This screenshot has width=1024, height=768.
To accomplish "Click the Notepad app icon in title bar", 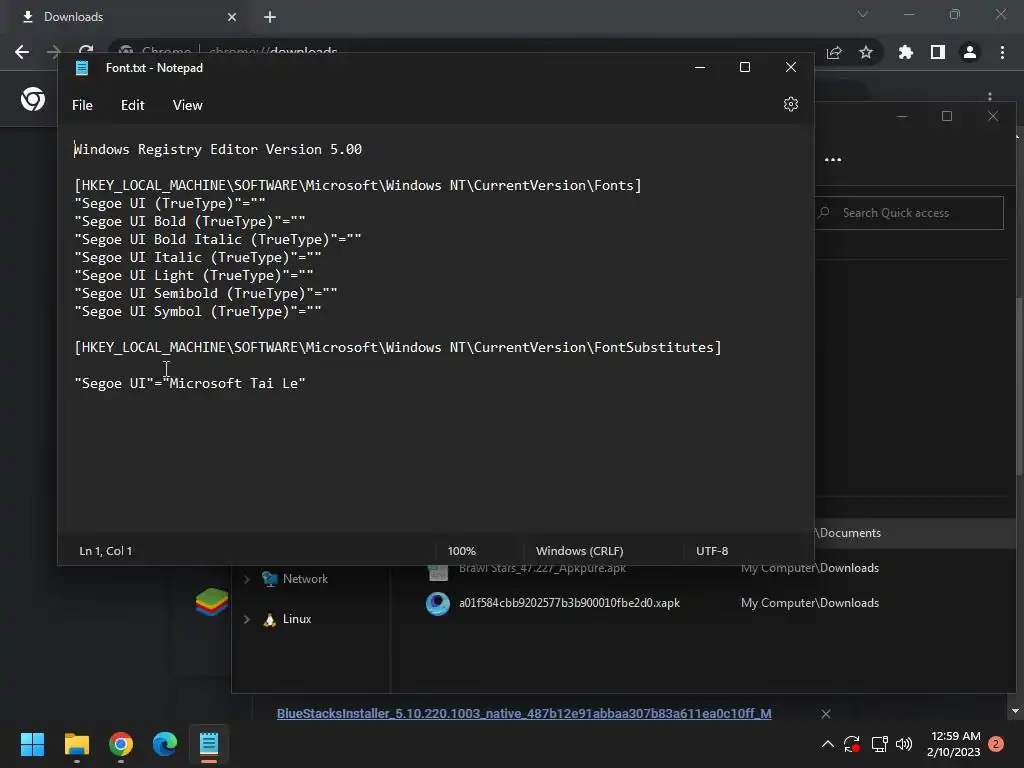I will click(x=82, y=68).
